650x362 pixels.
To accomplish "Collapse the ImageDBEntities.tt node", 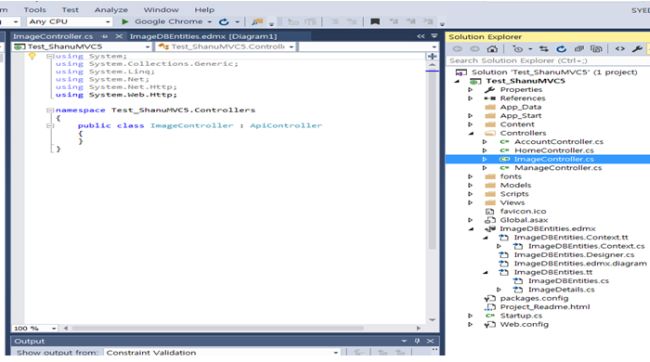I will coord(485,272).
